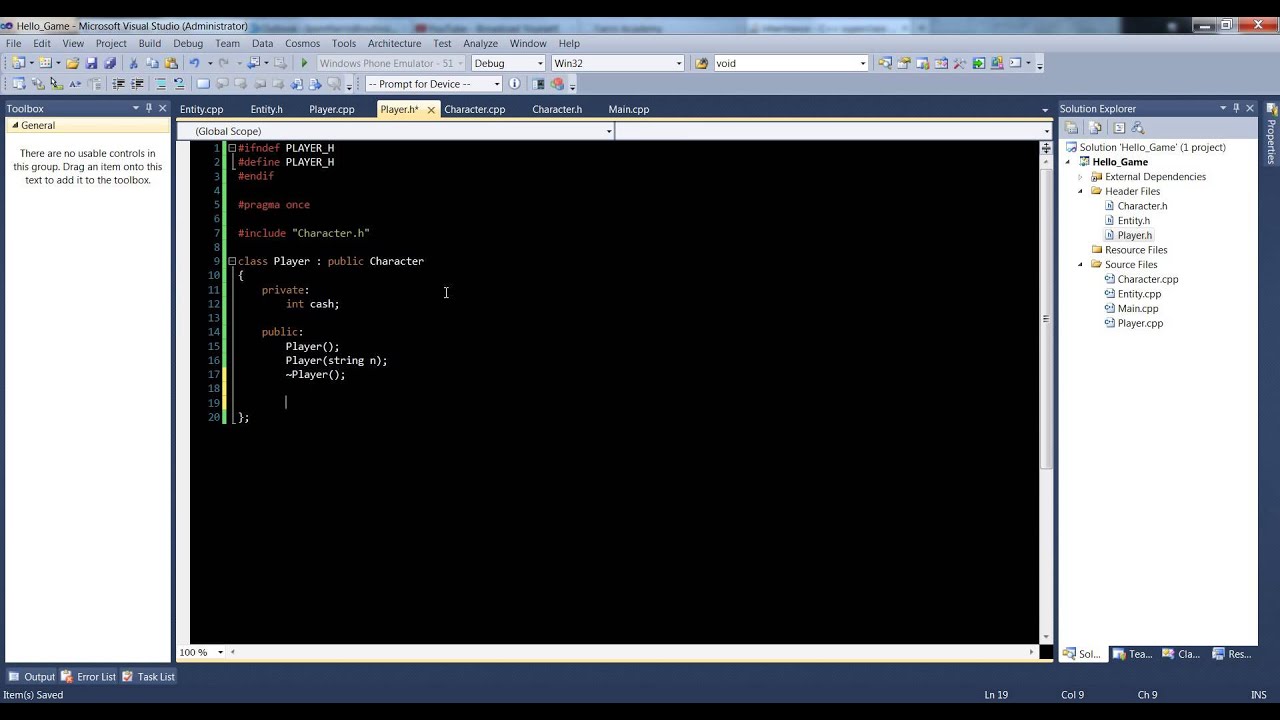Click the Paste clipboard icon

pos(171,63)
